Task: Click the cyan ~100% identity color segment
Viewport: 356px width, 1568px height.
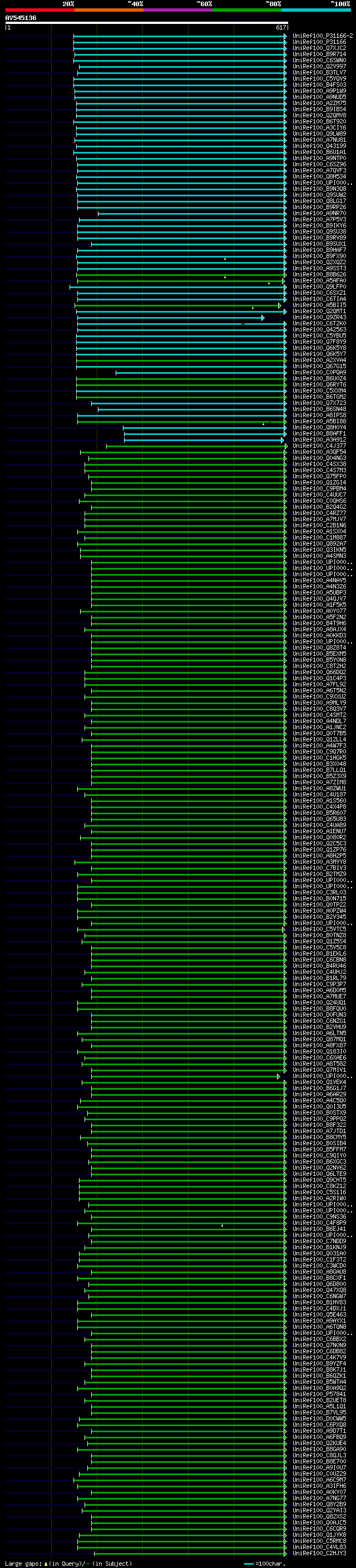Action: 316,10
